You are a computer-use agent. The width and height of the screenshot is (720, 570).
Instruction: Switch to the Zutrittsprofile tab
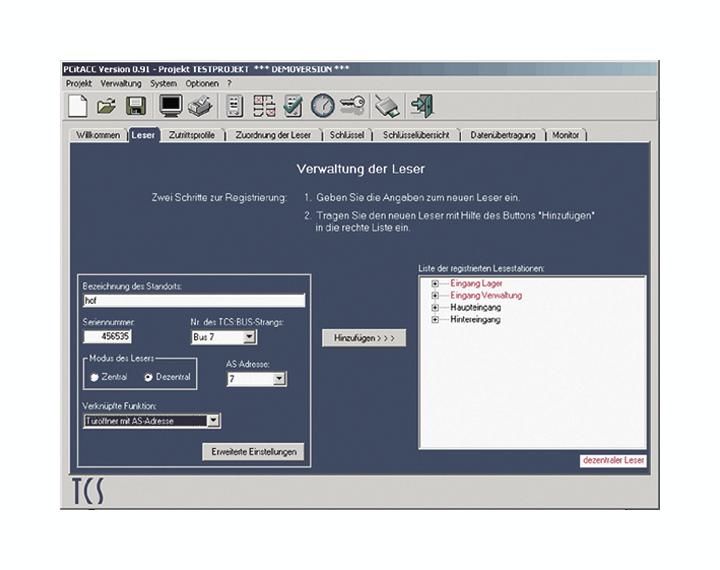point(191,135)
